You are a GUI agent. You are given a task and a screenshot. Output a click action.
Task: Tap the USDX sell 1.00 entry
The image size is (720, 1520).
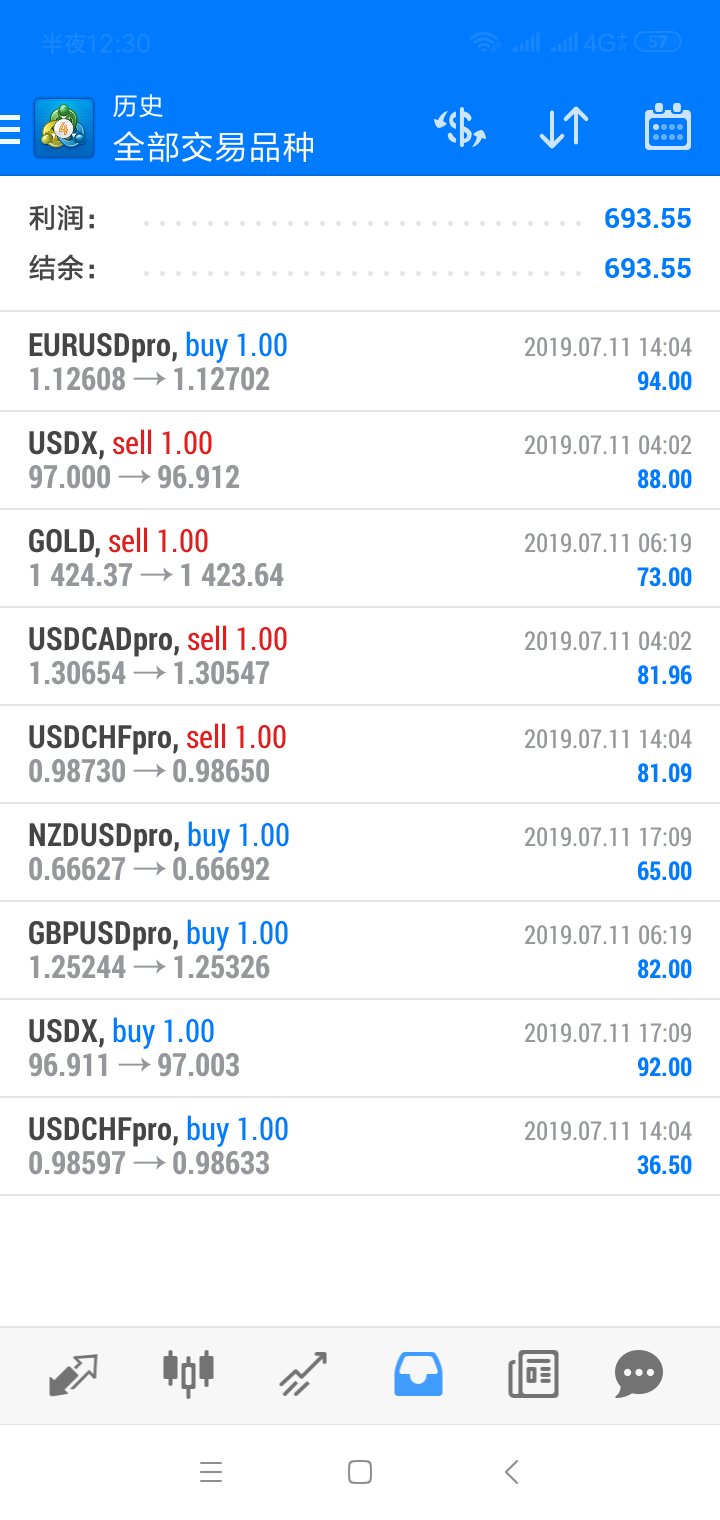(x=360, y=460)
